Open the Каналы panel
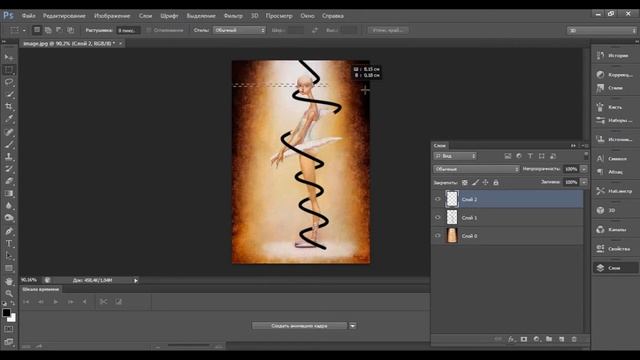 point(615,229)
